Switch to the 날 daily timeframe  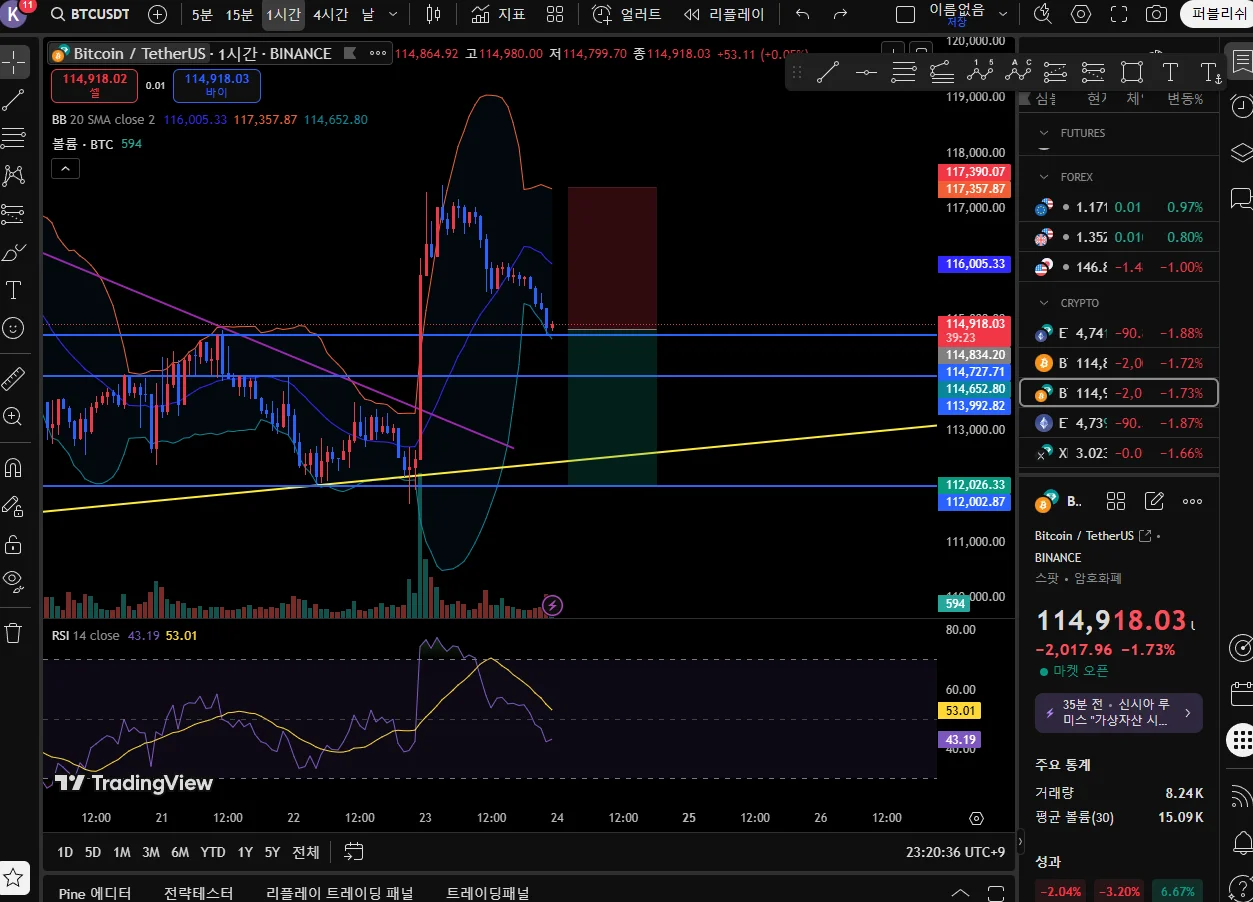click(368, 14)
